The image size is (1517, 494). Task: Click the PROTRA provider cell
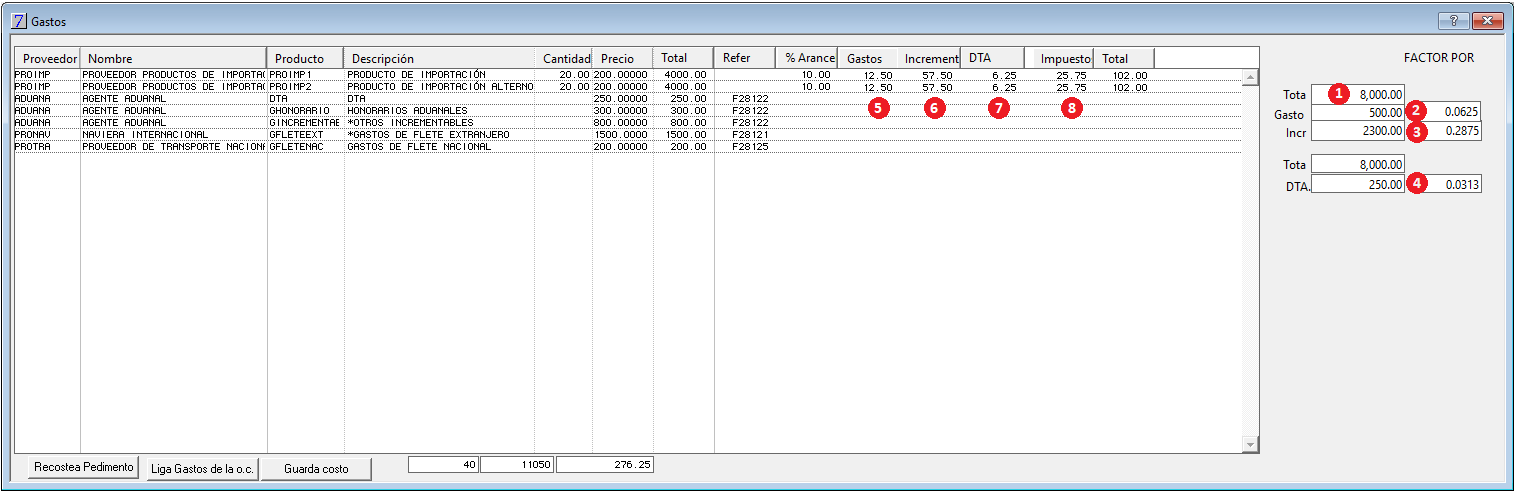[47, 147]
